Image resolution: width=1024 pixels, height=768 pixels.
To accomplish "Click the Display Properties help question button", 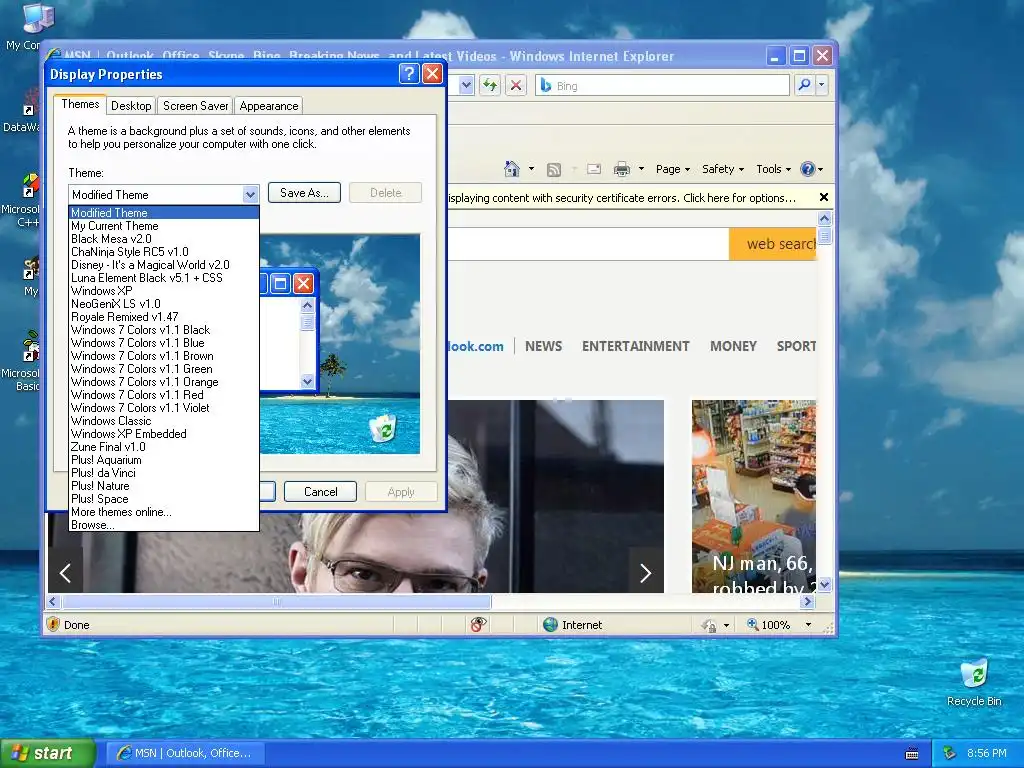I will (x=409, y=74).
